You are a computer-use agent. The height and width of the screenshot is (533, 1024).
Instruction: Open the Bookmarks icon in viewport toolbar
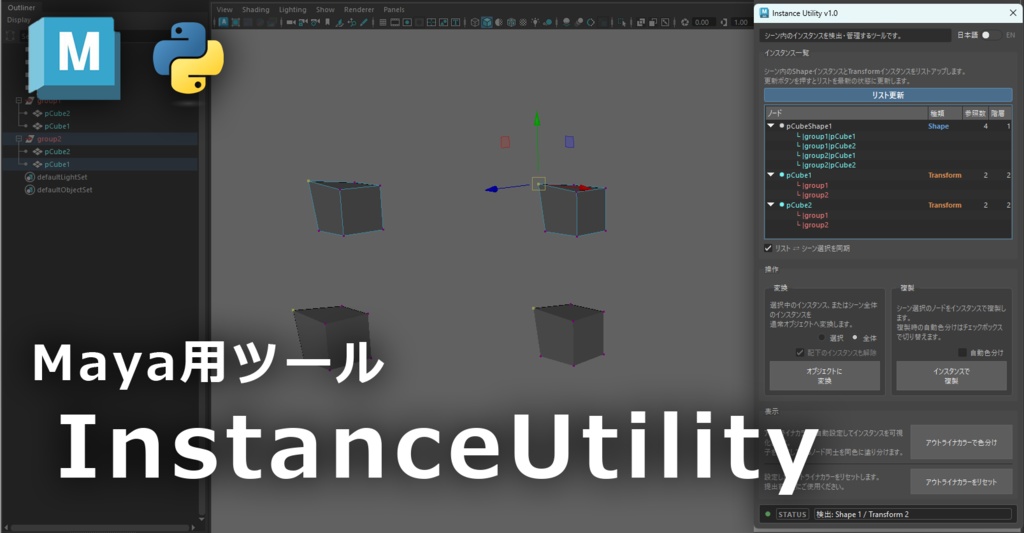point(328,22)
